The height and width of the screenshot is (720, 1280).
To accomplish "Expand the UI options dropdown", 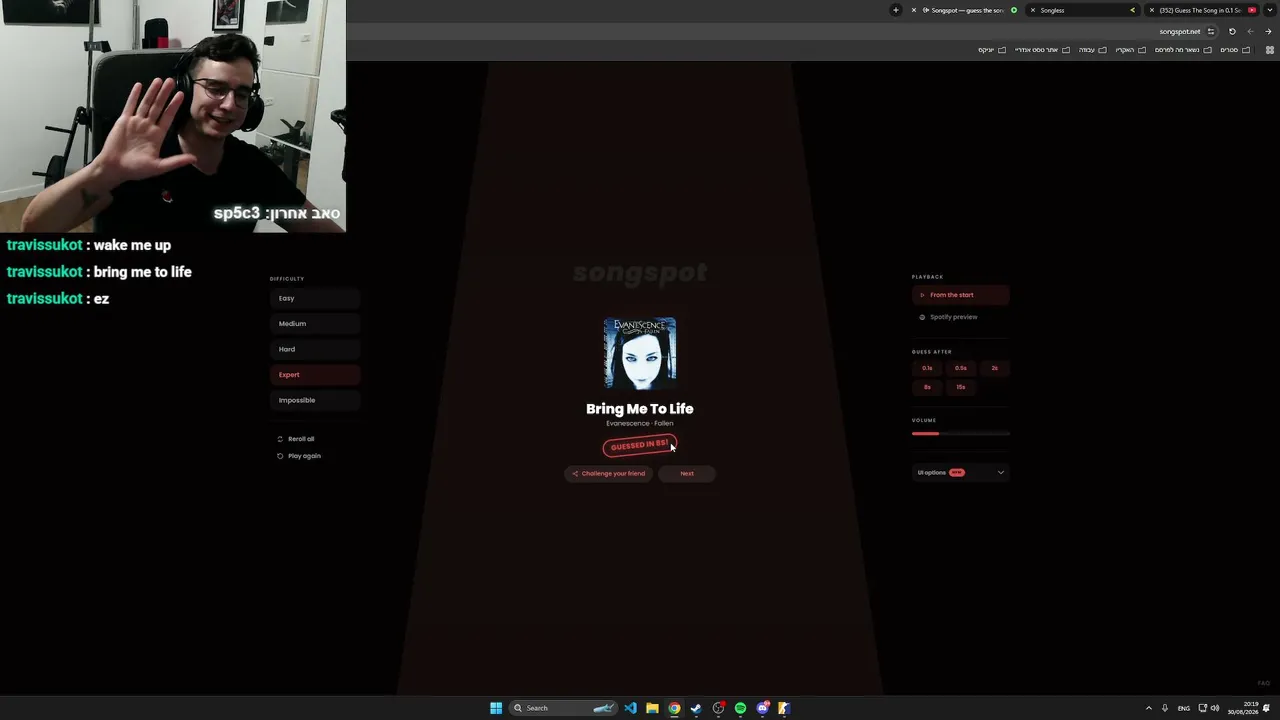I will click(961, 473).
